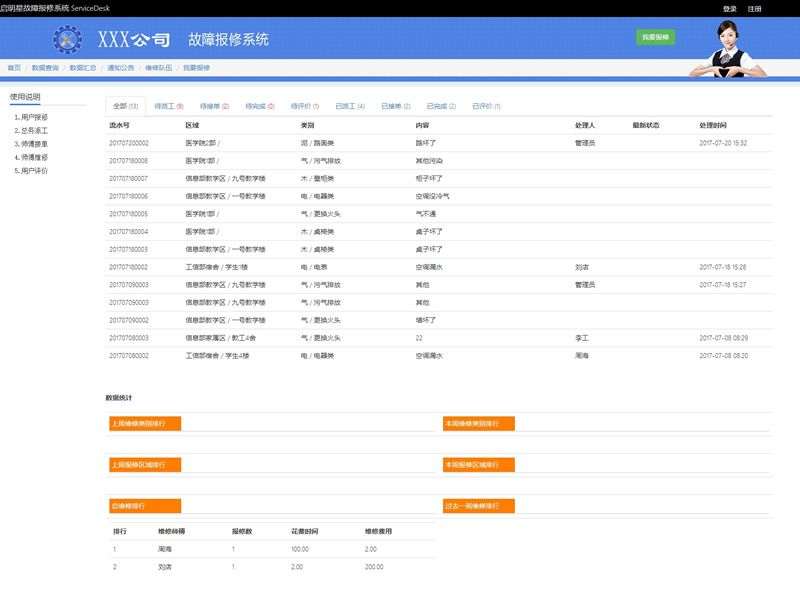The image size is (800, 613).
Task: Click the company logo emblem icon
Action: (x=68, y=40)
